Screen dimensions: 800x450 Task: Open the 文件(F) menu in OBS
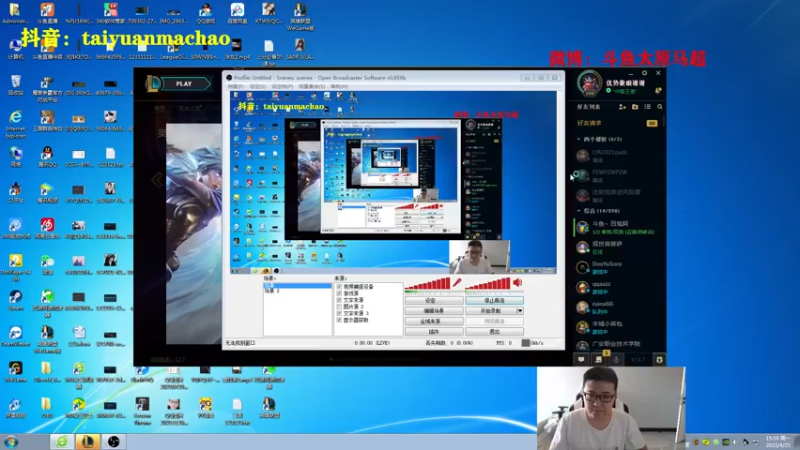[235, 87]
